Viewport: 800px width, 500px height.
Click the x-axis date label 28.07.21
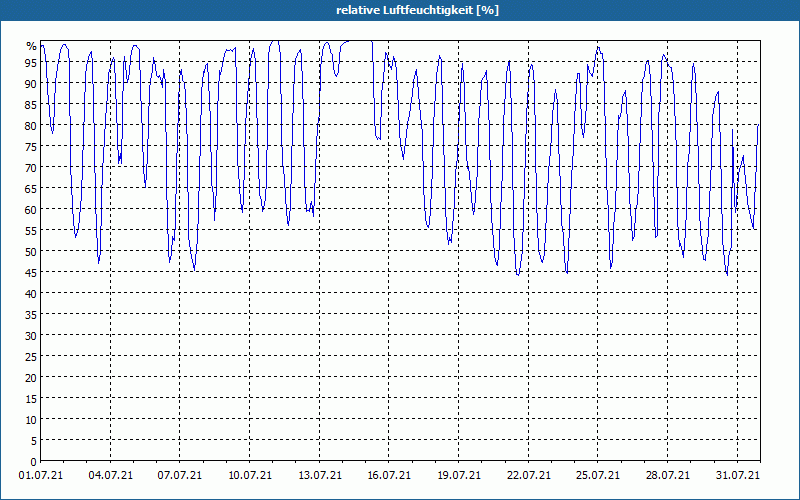pos(667,475)
